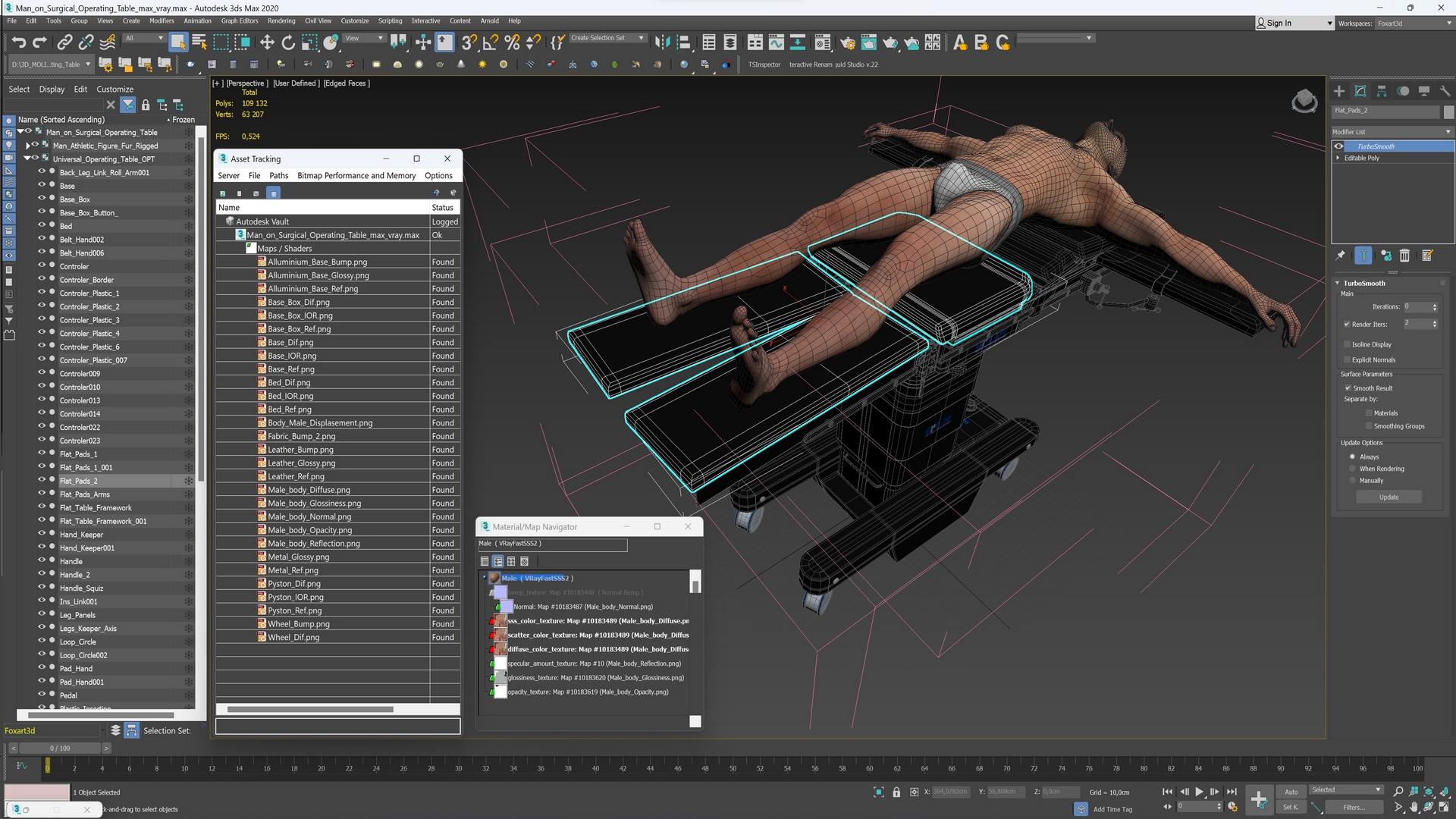Viewport: 1456px width, 819px height.
Task: Open the Curve Editor icon
Action: point(776,42)
